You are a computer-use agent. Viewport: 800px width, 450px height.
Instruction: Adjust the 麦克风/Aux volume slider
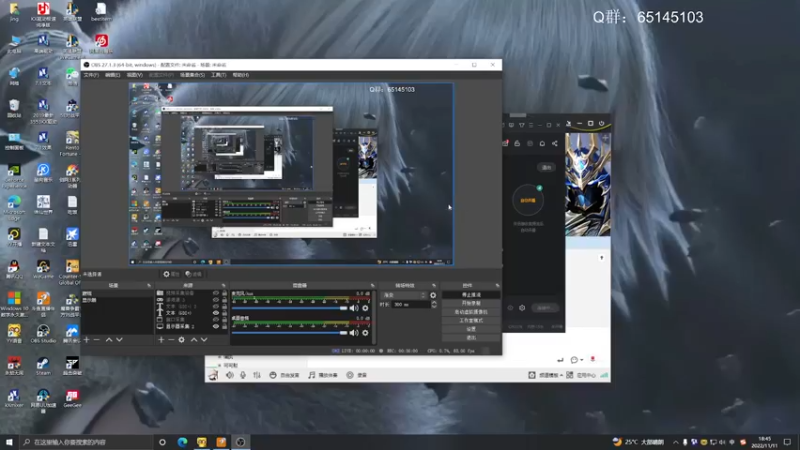coord(289,308)
